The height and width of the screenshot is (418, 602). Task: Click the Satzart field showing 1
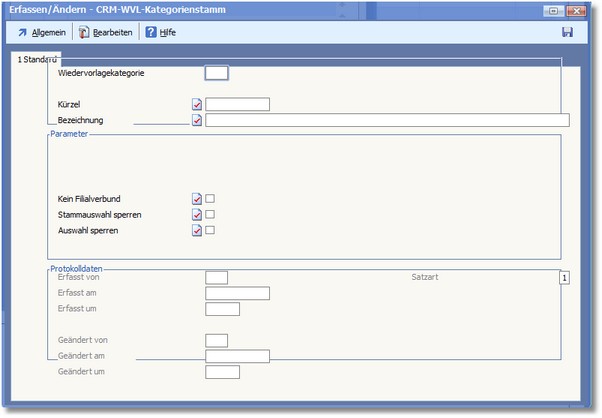(564, 277)
